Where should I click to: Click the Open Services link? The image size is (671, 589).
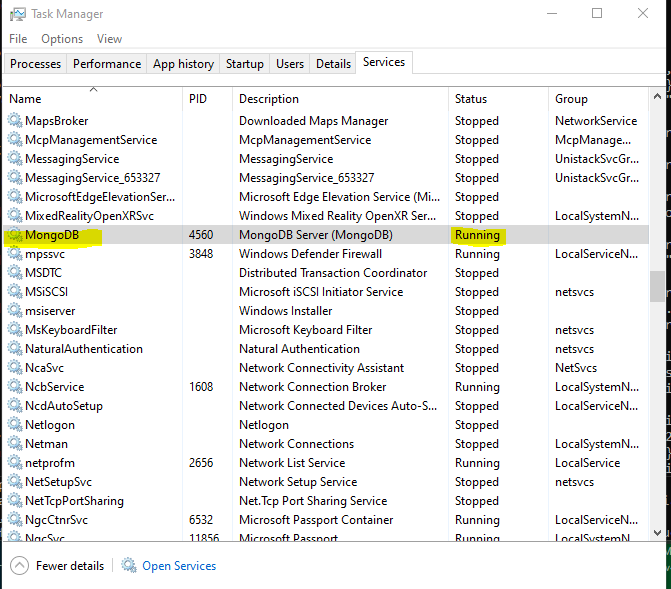(179, 566)
